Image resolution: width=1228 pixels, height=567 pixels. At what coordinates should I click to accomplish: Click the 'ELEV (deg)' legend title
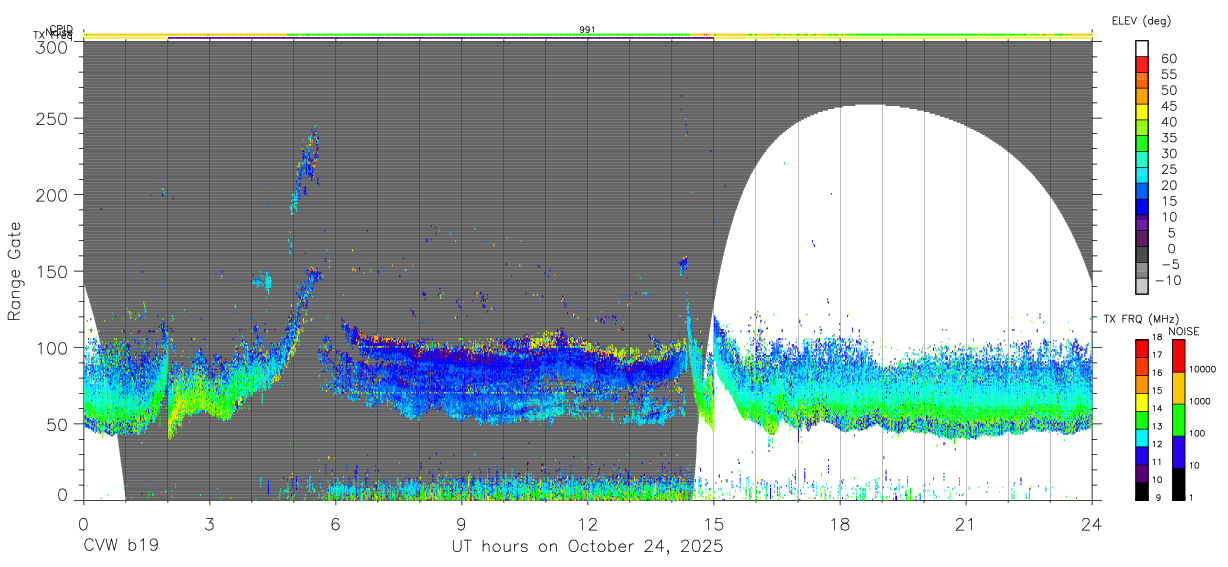pos(1141,20)
